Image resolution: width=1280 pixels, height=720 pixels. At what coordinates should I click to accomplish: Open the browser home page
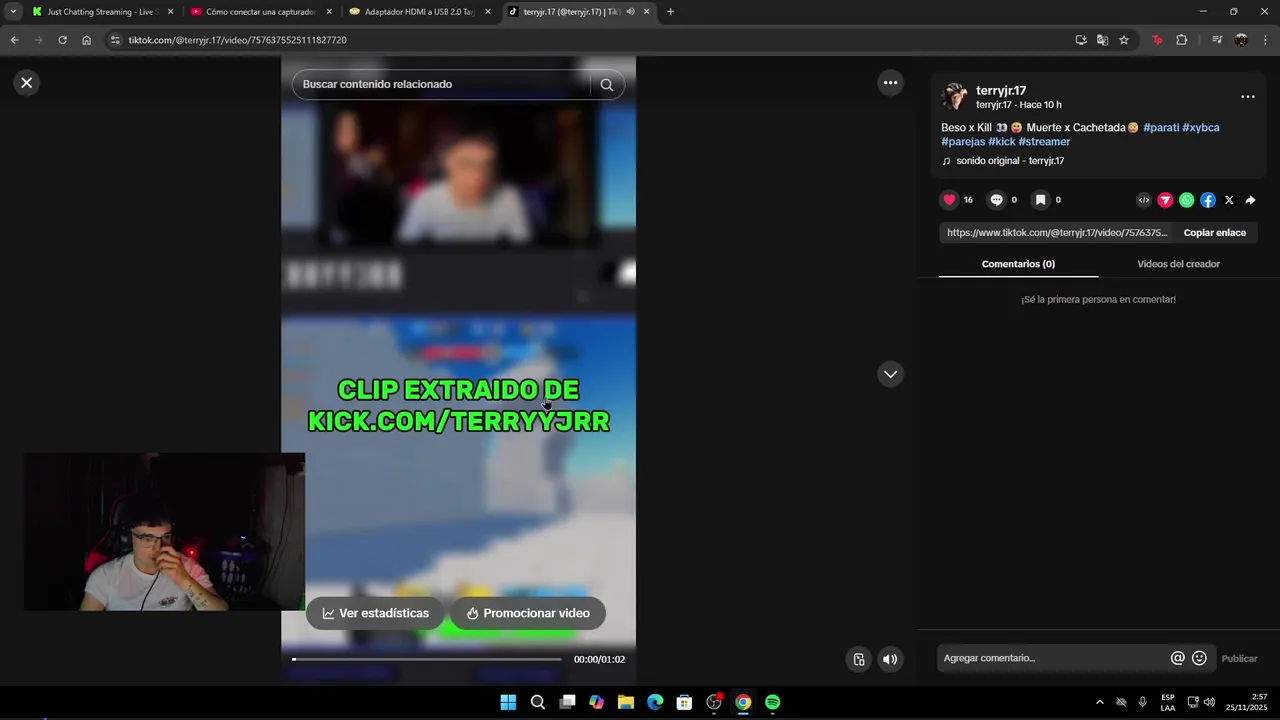point(87,40)
